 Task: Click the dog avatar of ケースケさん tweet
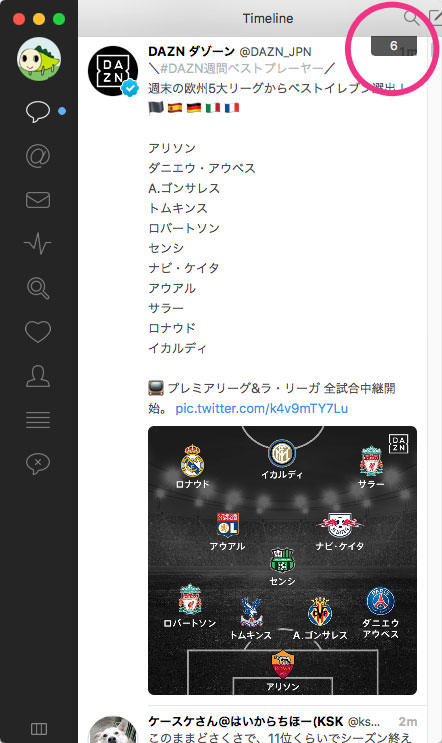point(113,730)
